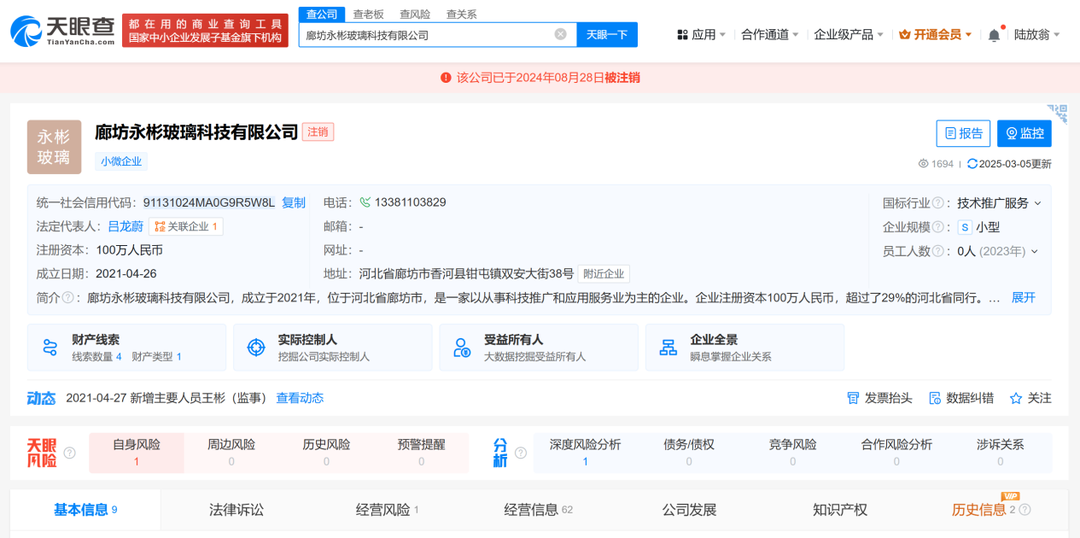Open the 企业全景 hierarchy icon
Image resolution: width=1080 pixels, height=538 pixels.
point(667,347)
